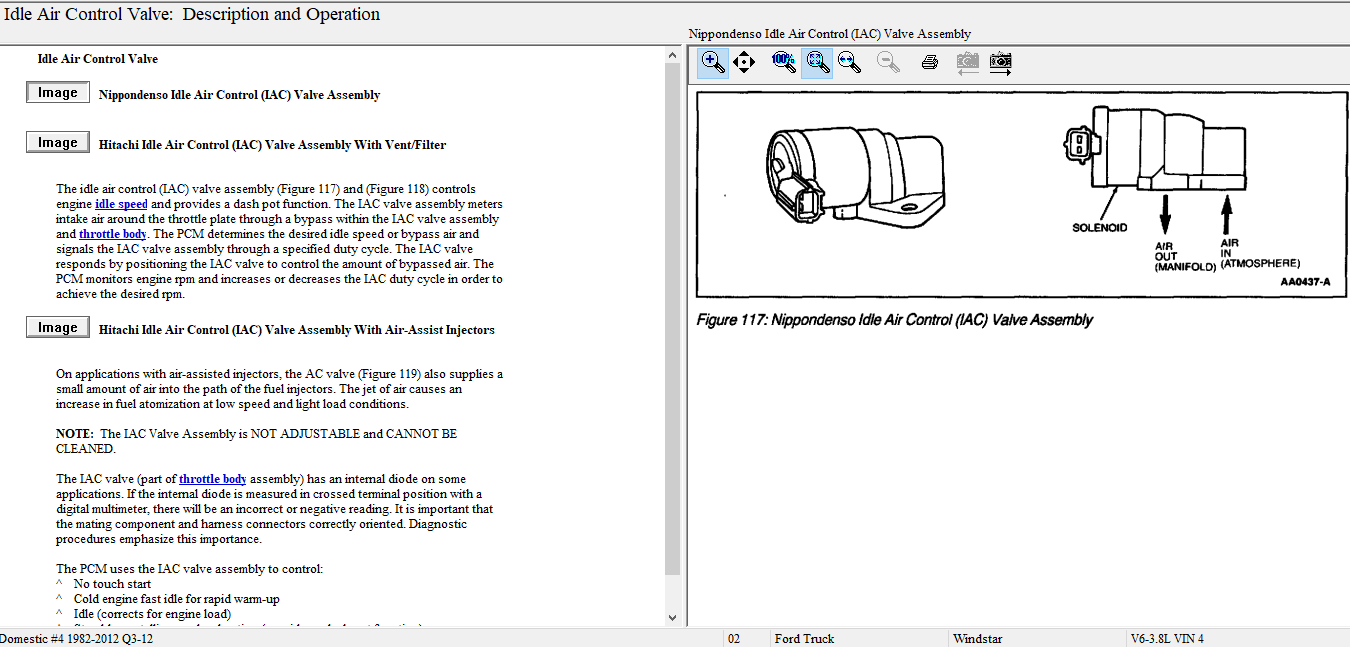Image resolution: width=1350 pixels, height=647 pixels.
Task: Open Nippondenso IAC Valve Assembly image button
Action: coord(57,93)
